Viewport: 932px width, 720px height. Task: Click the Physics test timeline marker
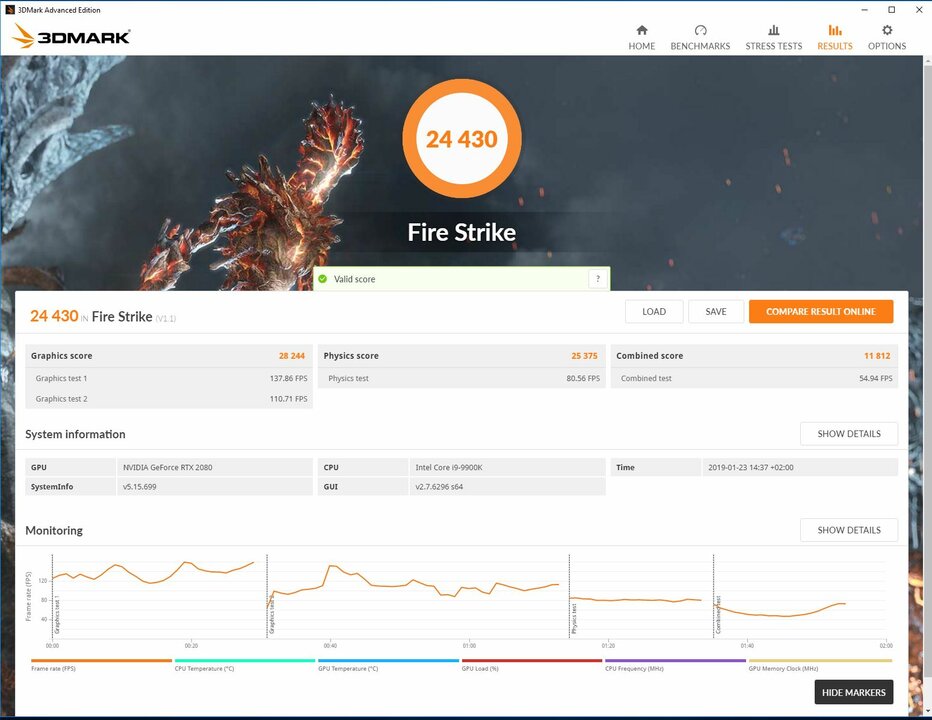tap(574, 618)
